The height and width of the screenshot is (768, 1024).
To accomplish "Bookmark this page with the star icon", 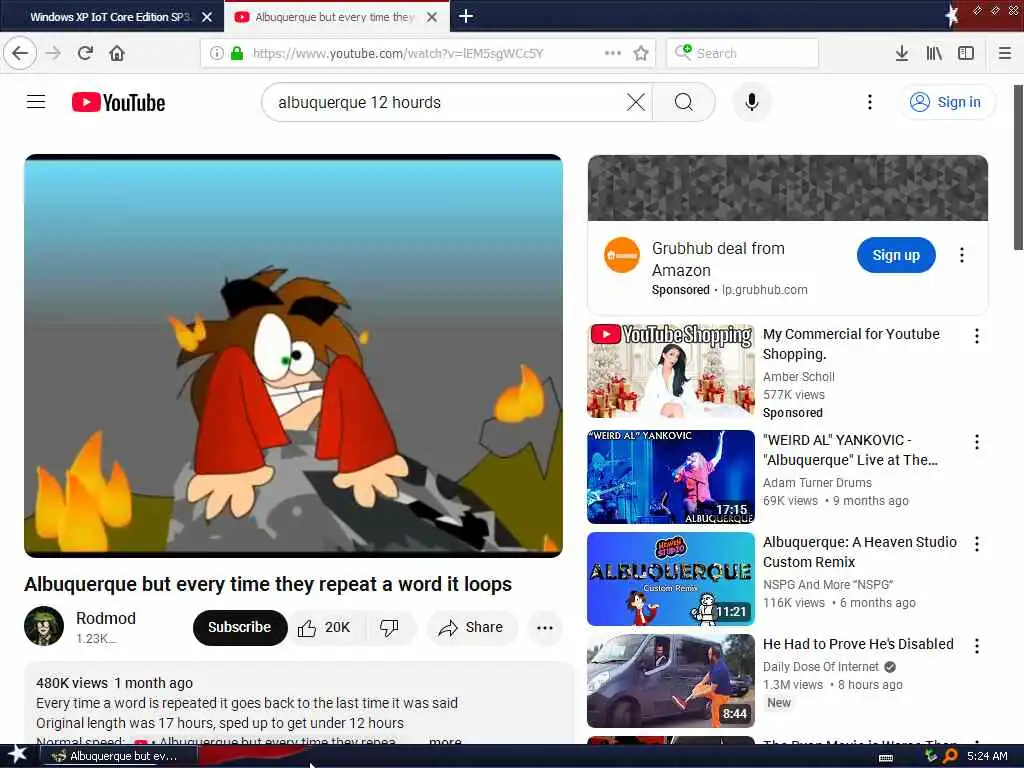I will pos(641,53).
